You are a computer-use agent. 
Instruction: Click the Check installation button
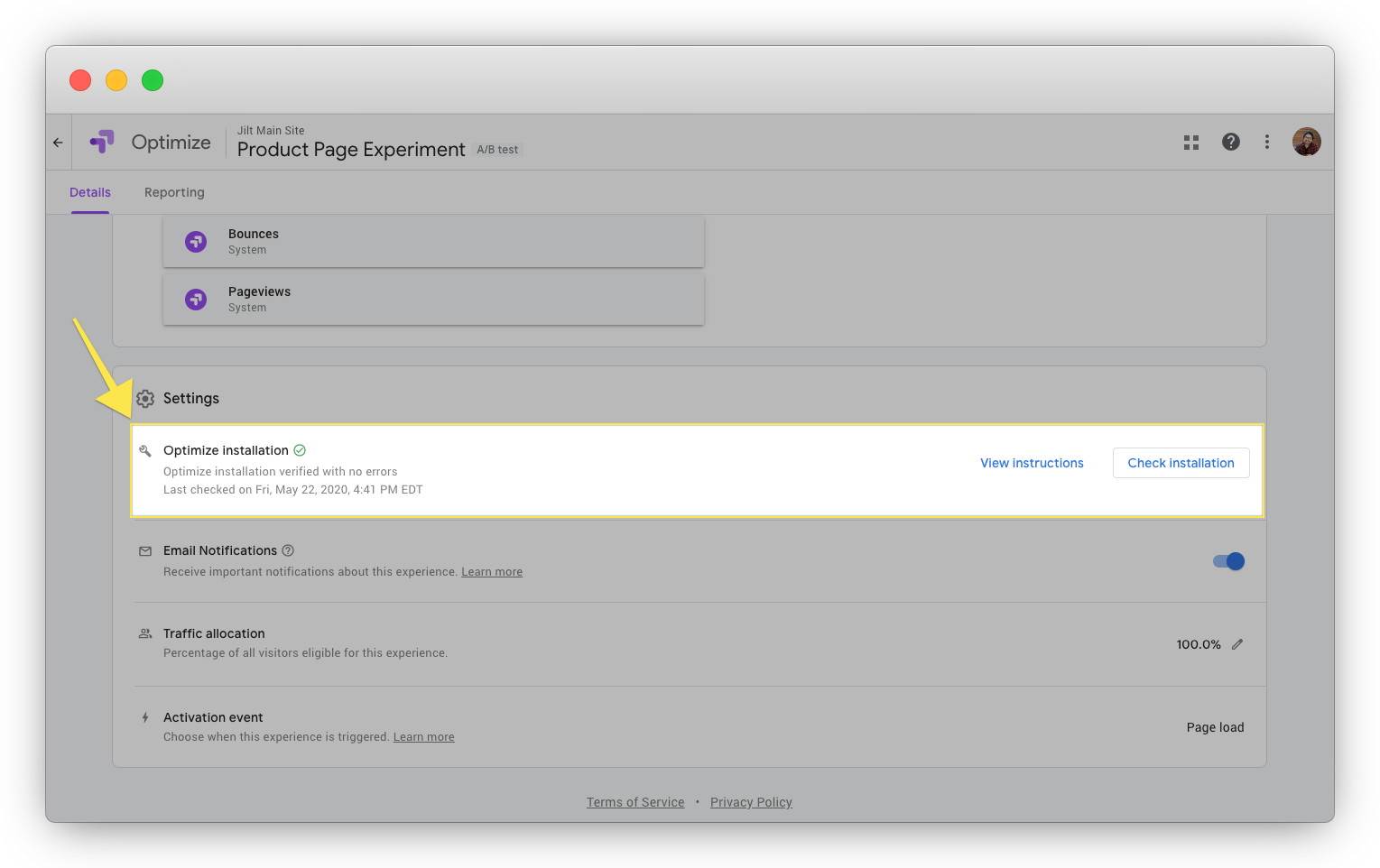(x=1181, y=463)
